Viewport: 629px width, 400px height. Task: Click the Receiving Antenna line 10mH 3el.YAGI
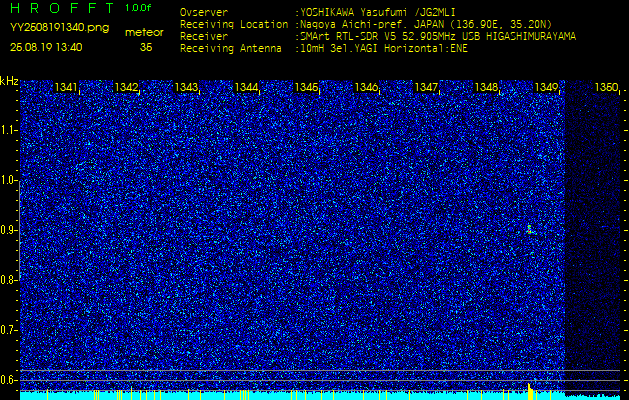pyautogui.click(x=324, y=49)
